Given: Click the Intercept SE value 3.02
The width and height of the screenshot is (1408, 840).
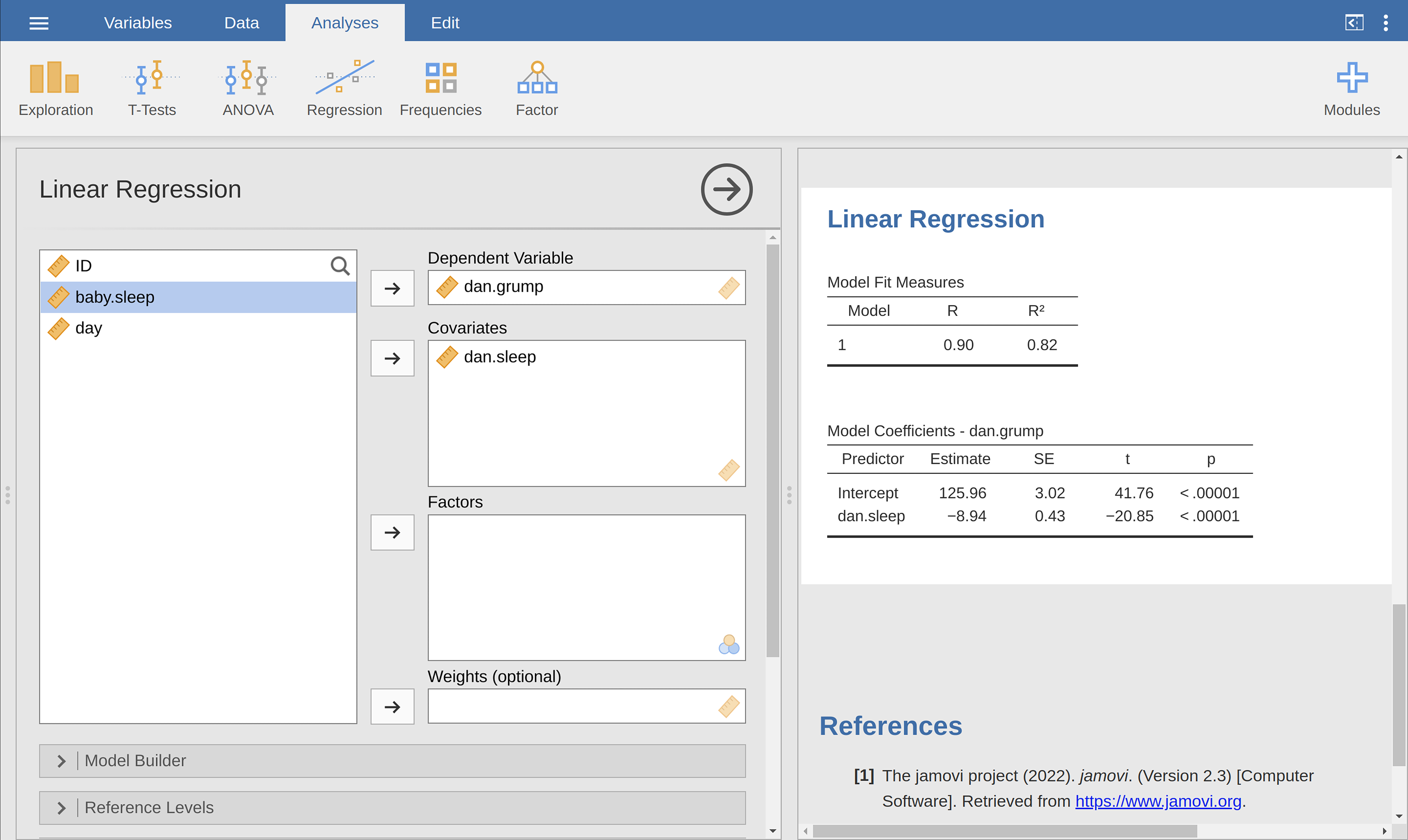Looking at the screenshot, I should pyautogui.click(x=1050, y=493).
